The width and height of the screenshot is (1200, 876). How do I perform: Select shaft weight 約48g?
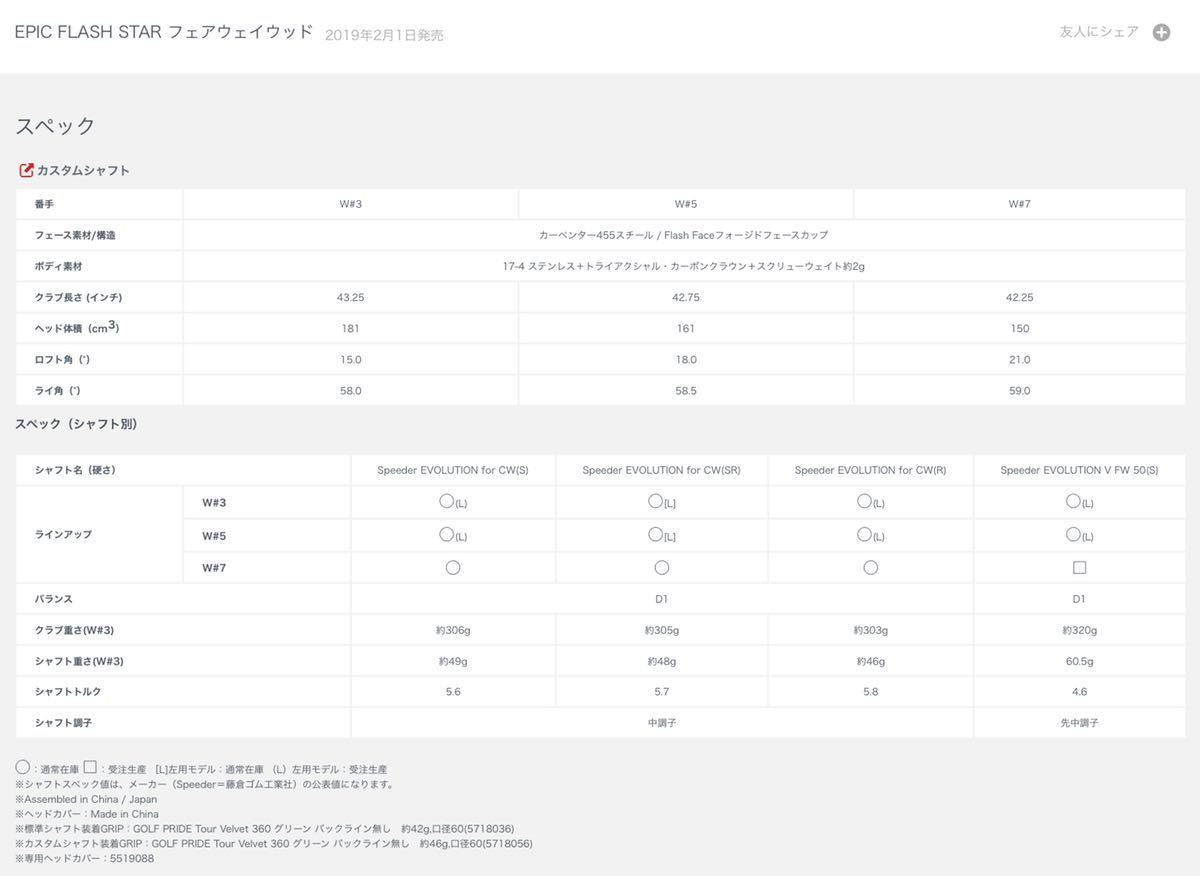click(661, 661)
